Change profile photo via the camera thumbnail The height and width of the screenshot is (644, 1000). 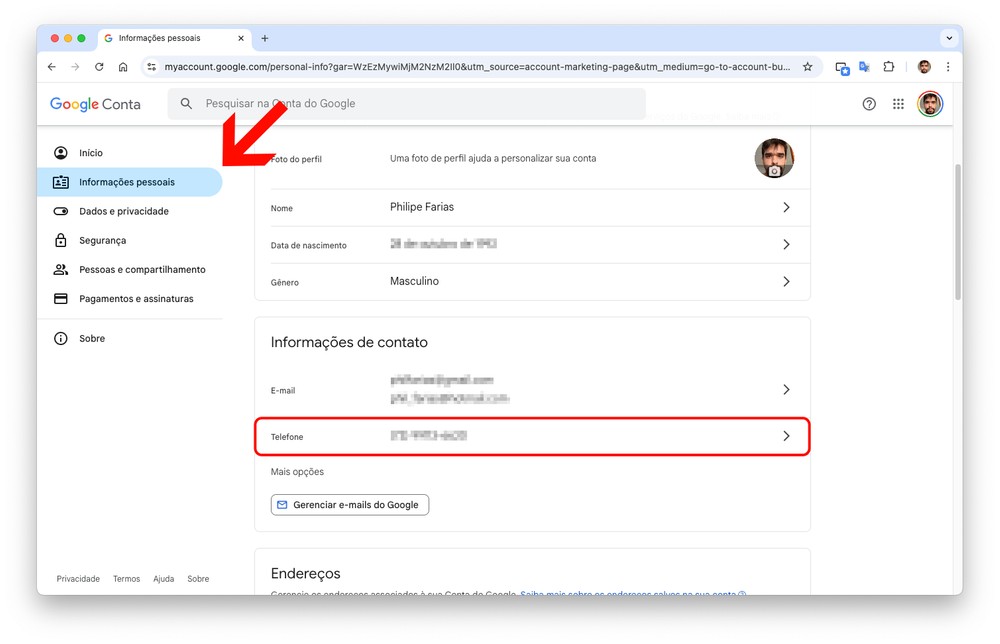click(774, 159)
